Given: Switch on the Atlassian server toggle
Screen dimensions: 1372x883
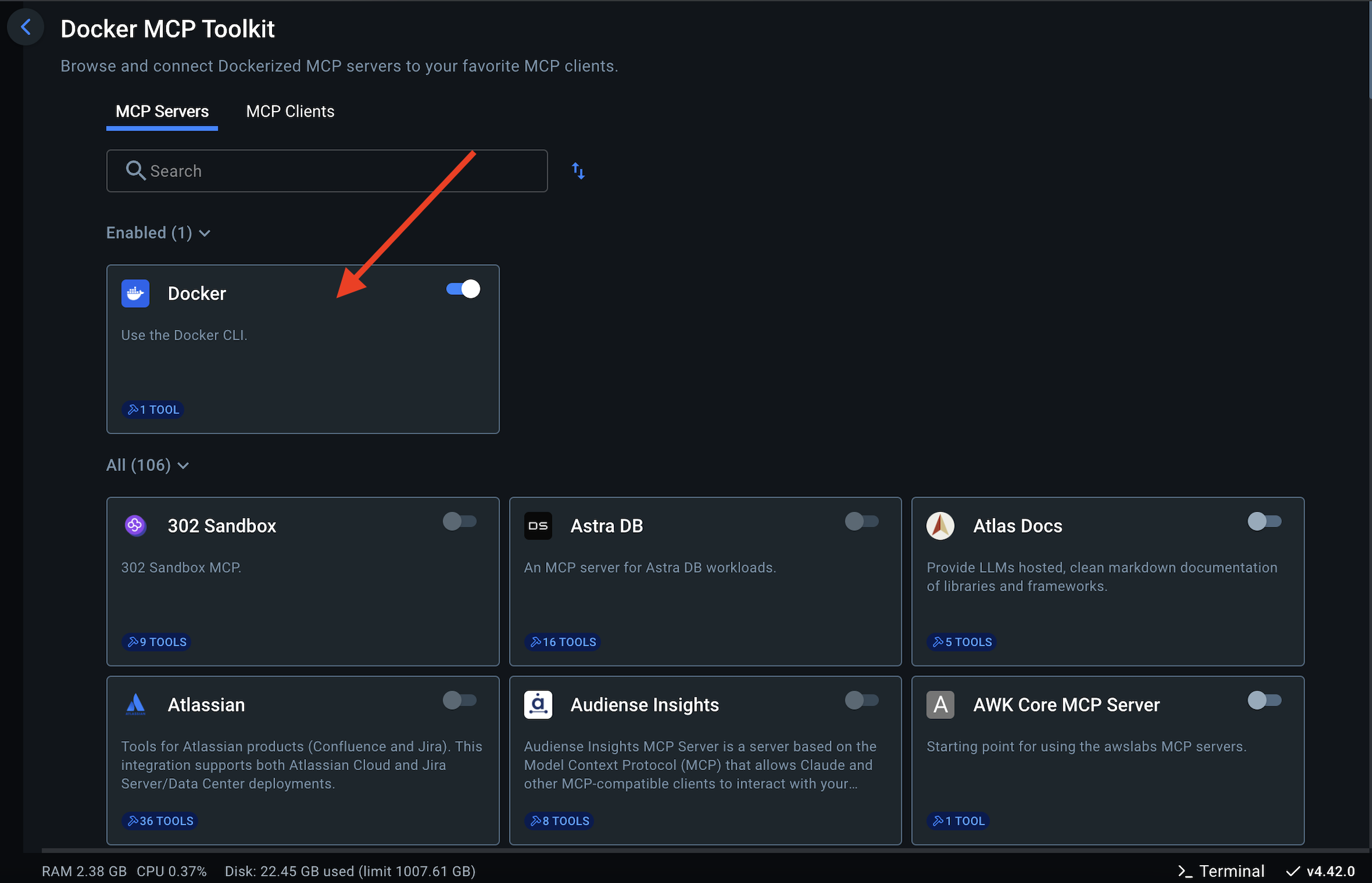Looking at the screenshot, I should [x=460, y=700].
